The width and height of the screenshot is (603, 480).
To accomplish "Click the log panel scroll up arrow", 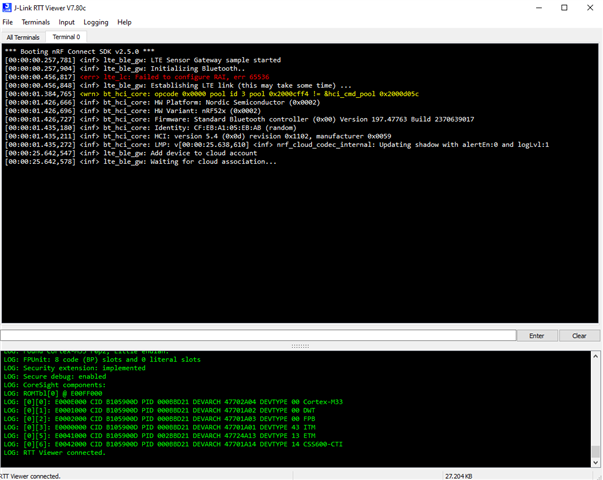I will 595,357.
